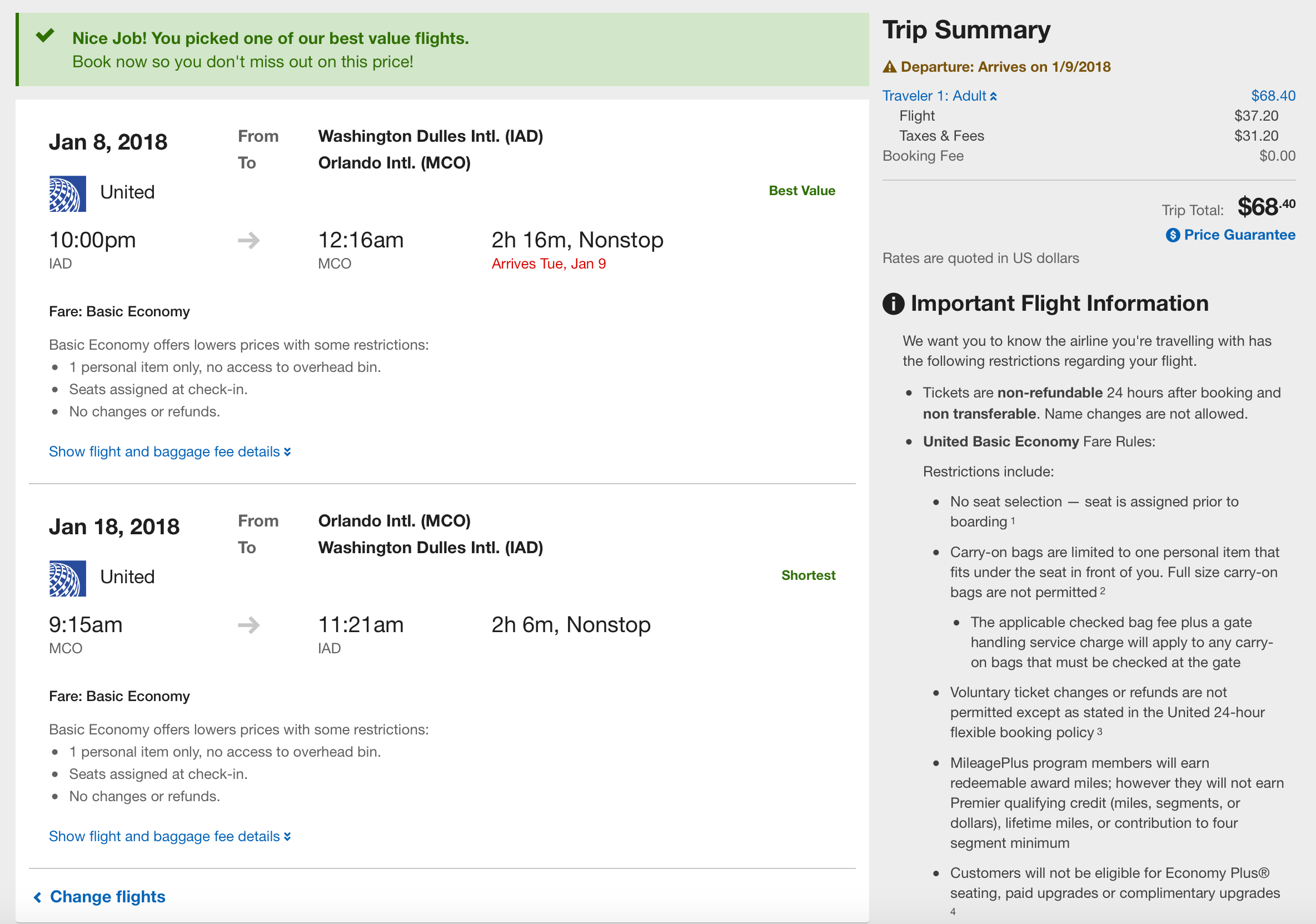Click the Shortest label on return flight
Image resolution: width=1316 pixels, height=924 pixels.
tap(808, 576)
